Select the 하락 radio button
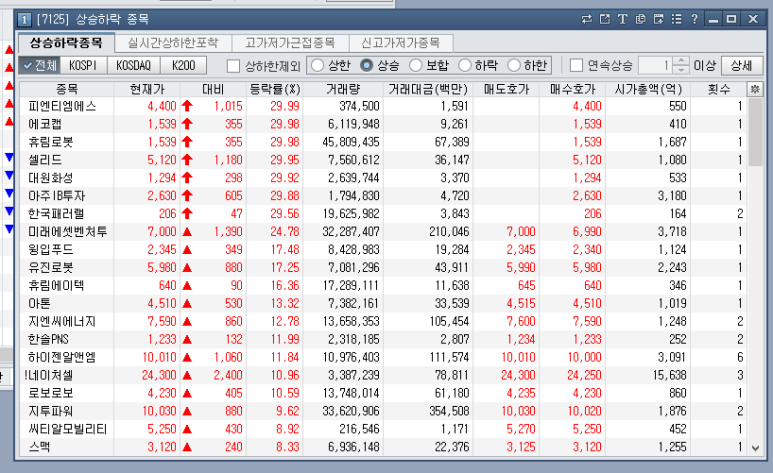 tap(465, 65)
